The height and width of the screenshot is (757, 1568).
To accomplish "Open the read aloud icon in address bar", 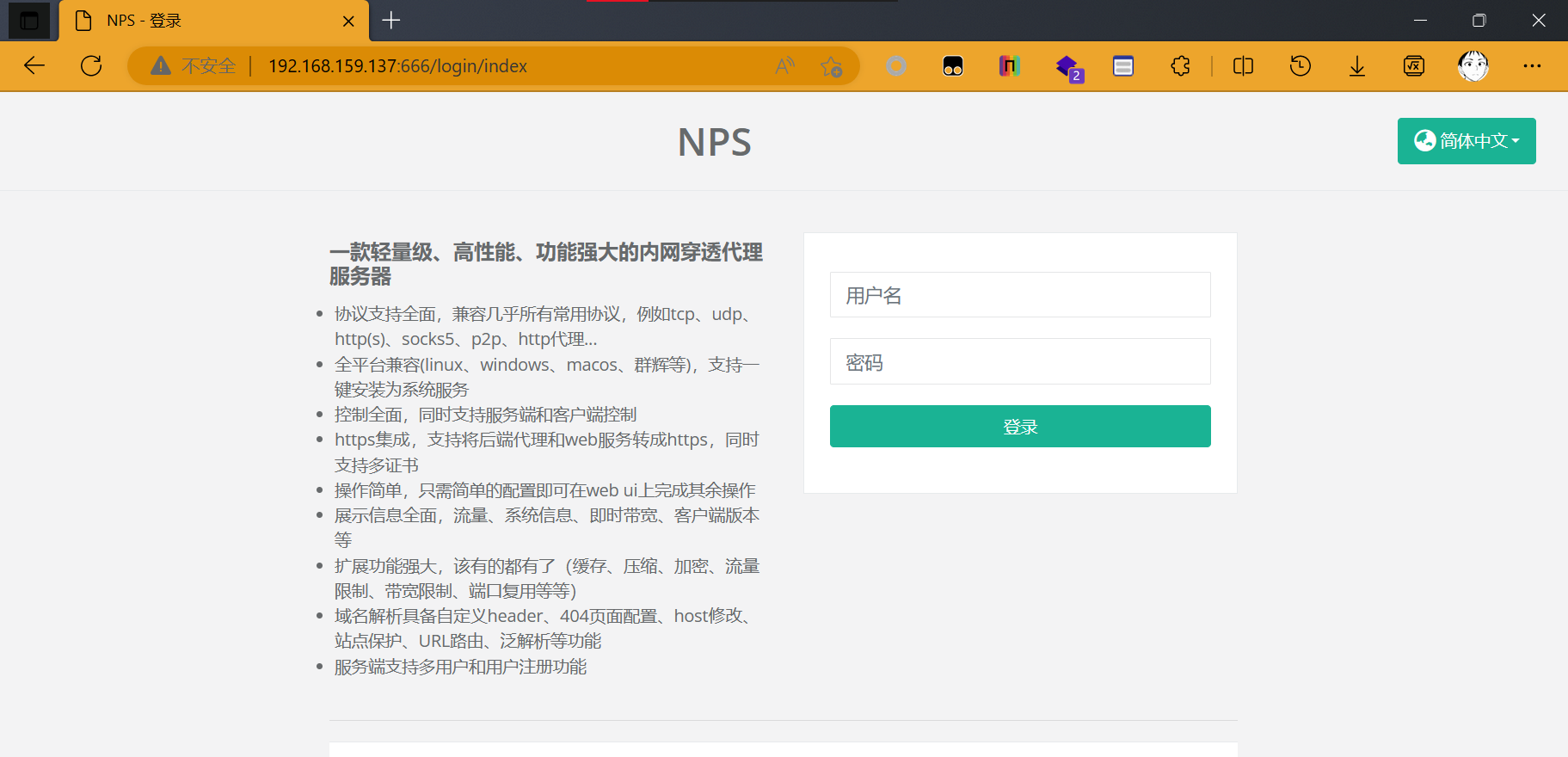I will pos(784,65).
